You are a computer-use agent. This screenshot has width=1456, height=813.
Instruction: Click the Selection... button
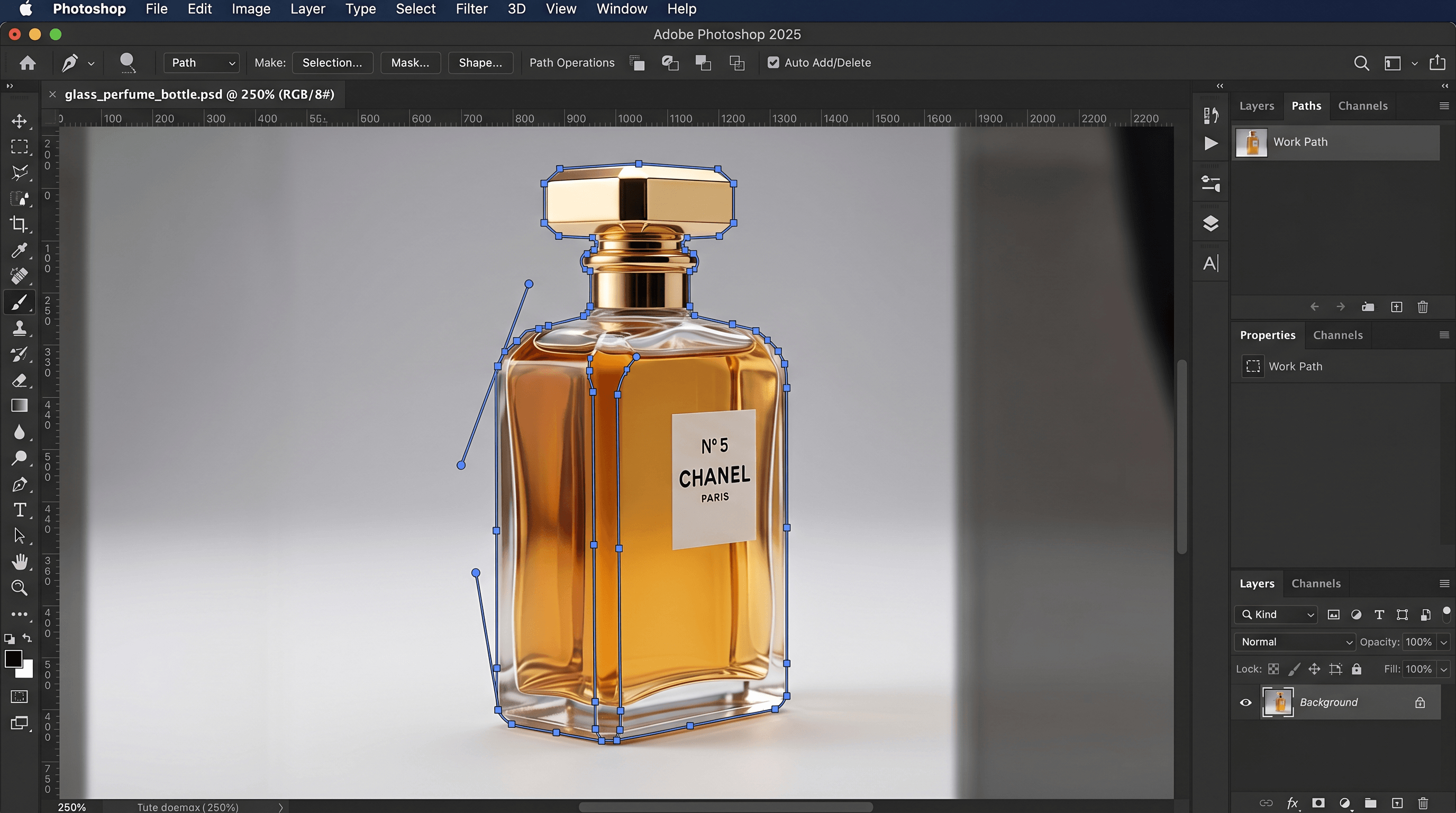(332, 63)
